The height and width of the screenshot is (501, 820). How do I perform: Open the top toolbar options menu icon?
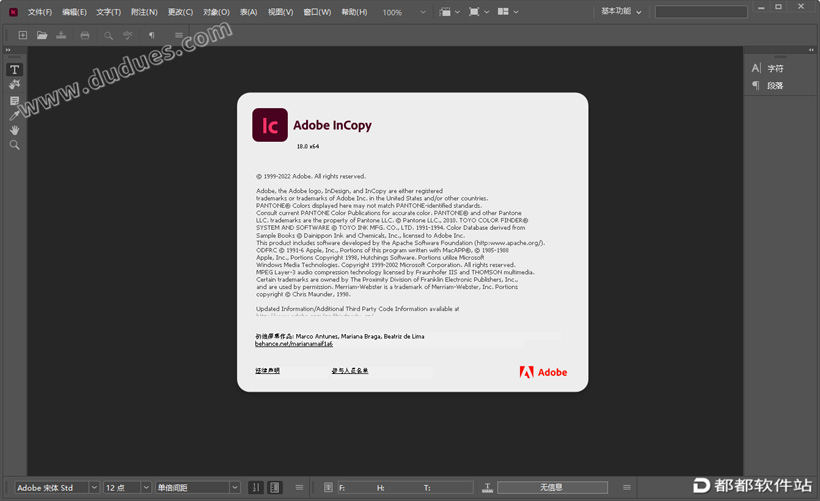point(179,35)
